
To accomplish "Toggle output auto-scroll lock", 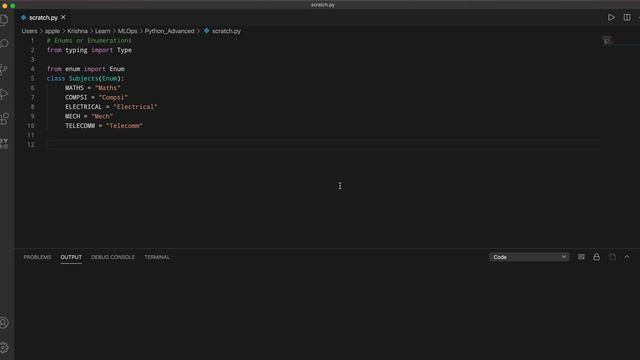I will [596, 257].
